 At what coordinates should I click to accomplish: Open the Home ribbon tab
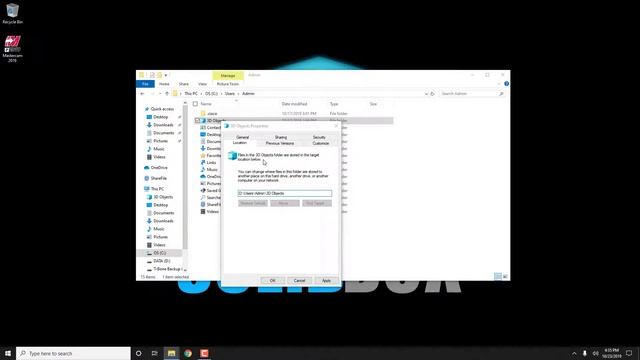coord(164,84)
